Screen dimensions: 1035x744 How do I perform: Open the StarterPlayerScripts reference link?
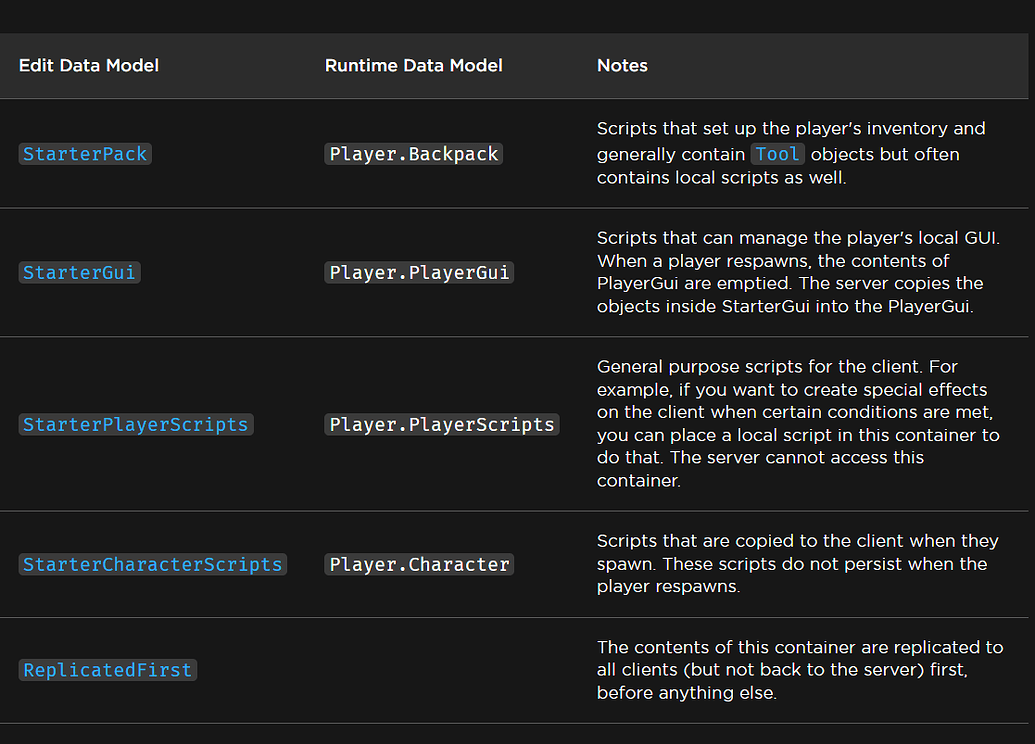pos(135,424)
